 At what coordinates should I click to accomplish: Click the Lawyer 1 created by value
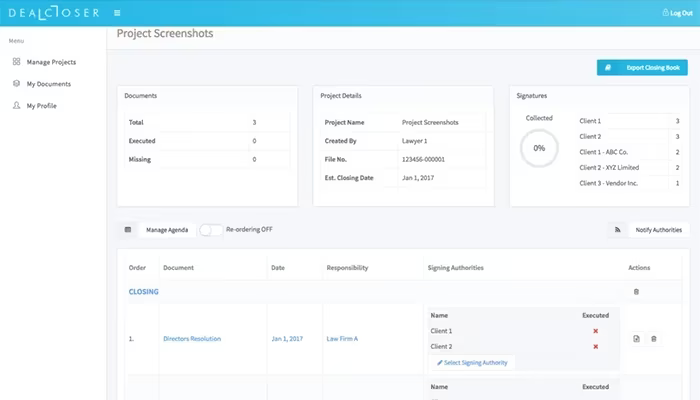click(414, 141)
